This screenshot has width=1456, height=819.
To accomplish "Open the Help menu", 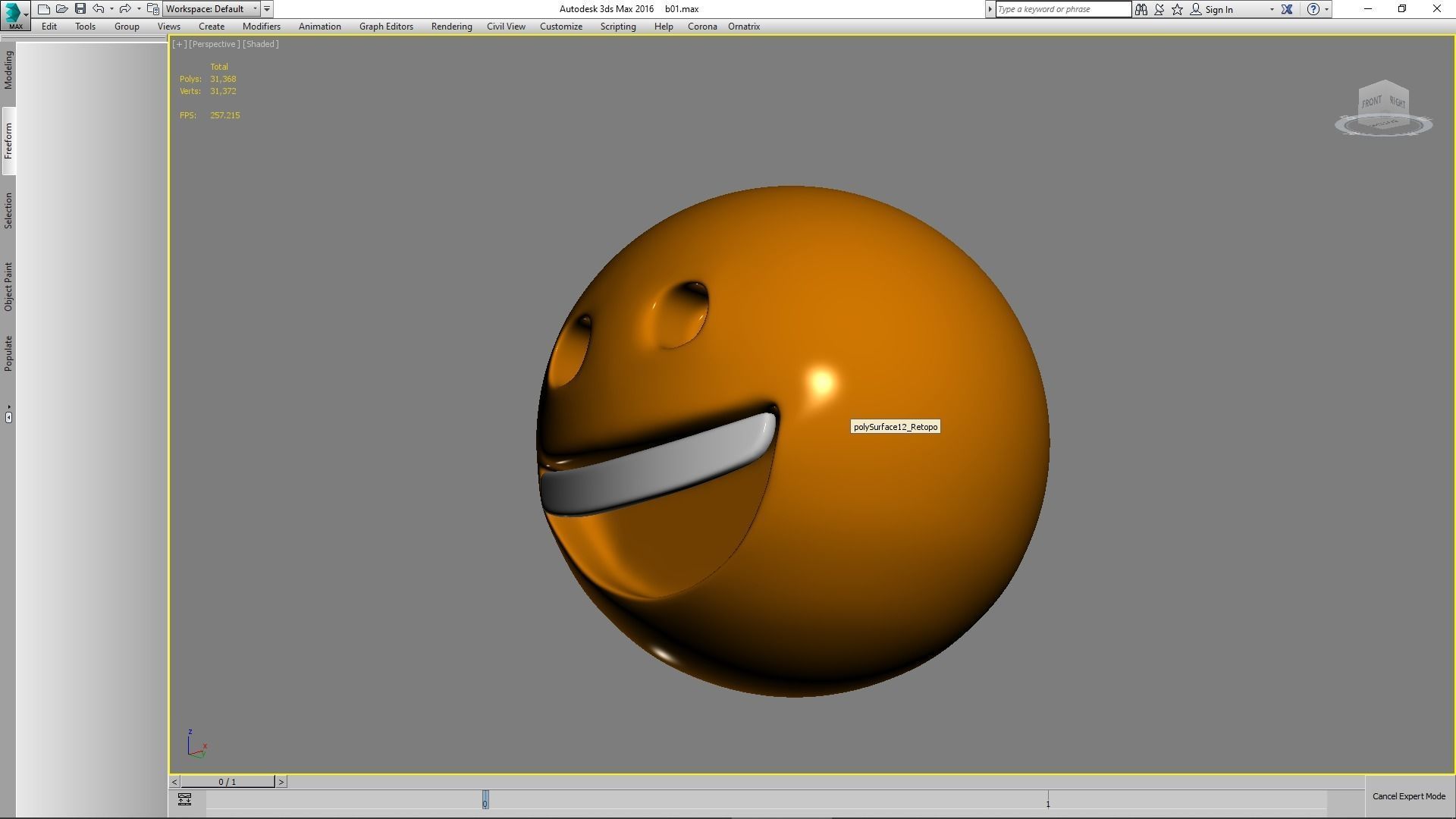I will click(664, 27).
